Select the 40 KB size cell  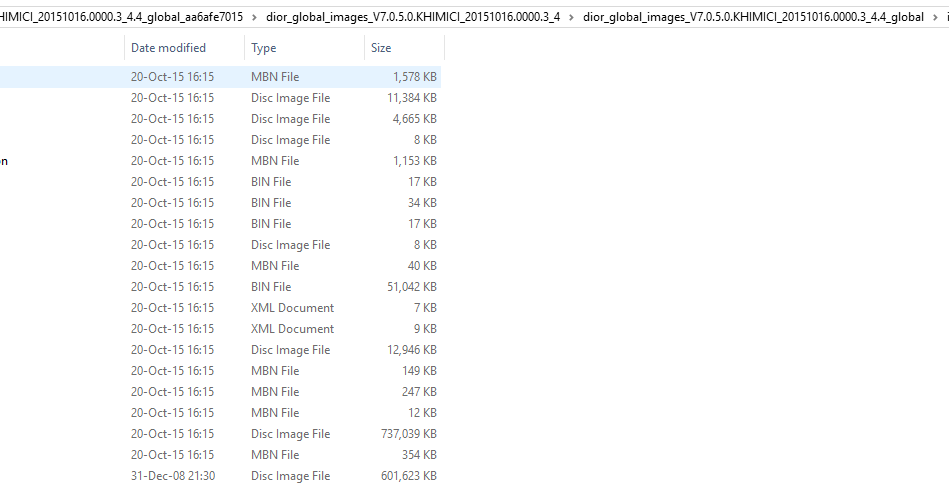coord(422,266)
